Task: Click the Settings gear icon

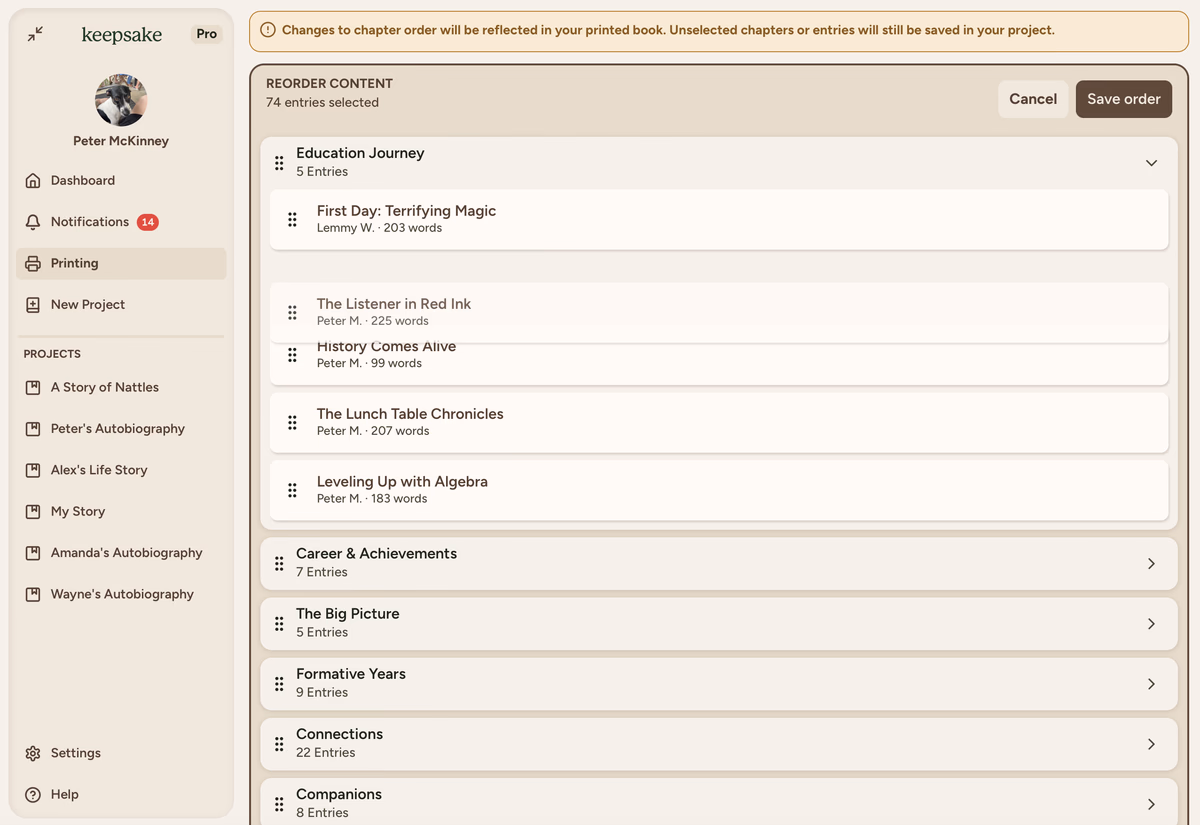Action: (x=33, y=753)
